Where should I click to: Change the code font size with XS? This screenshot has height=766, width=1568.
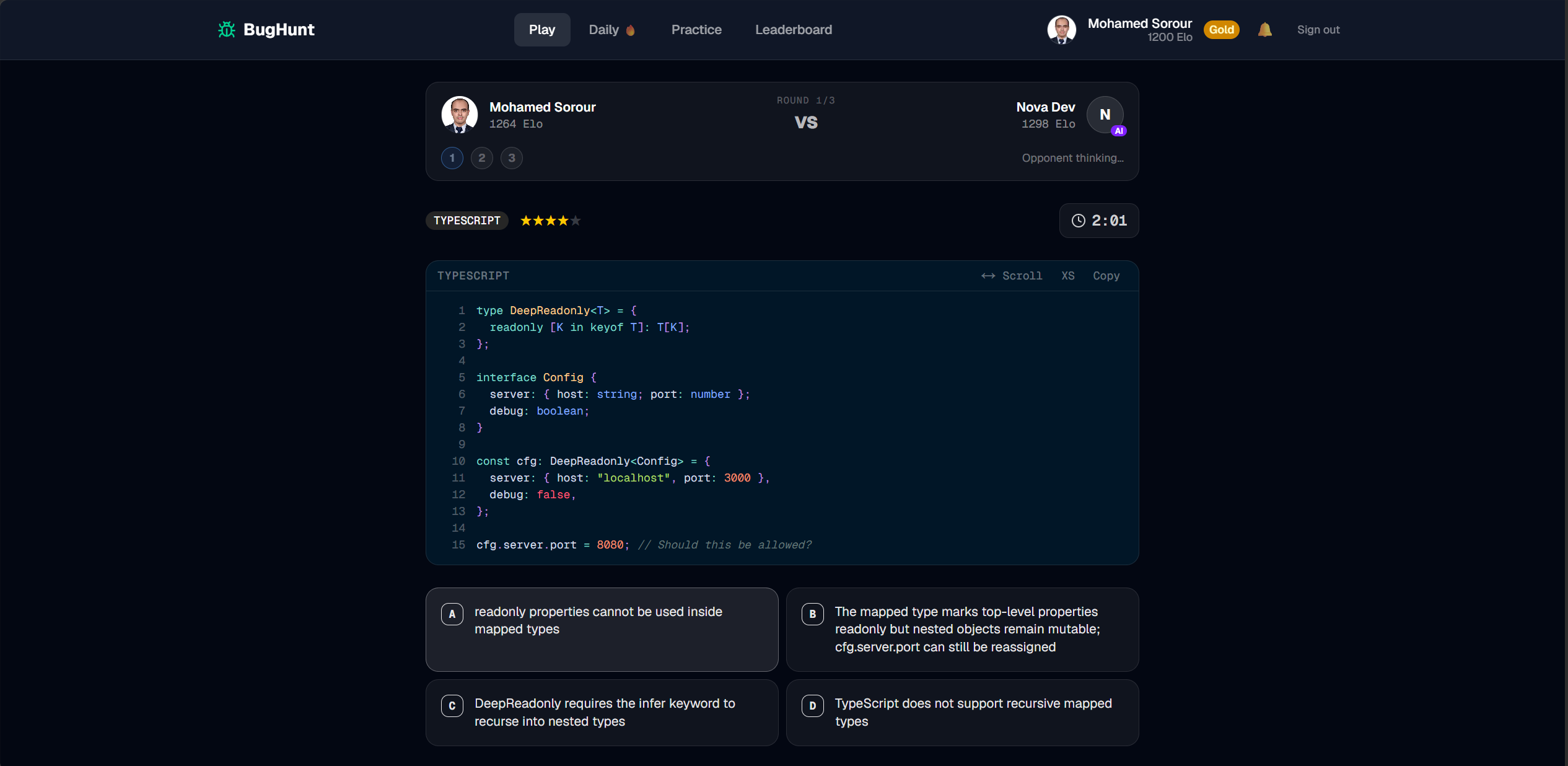[x=1067, y=276]
